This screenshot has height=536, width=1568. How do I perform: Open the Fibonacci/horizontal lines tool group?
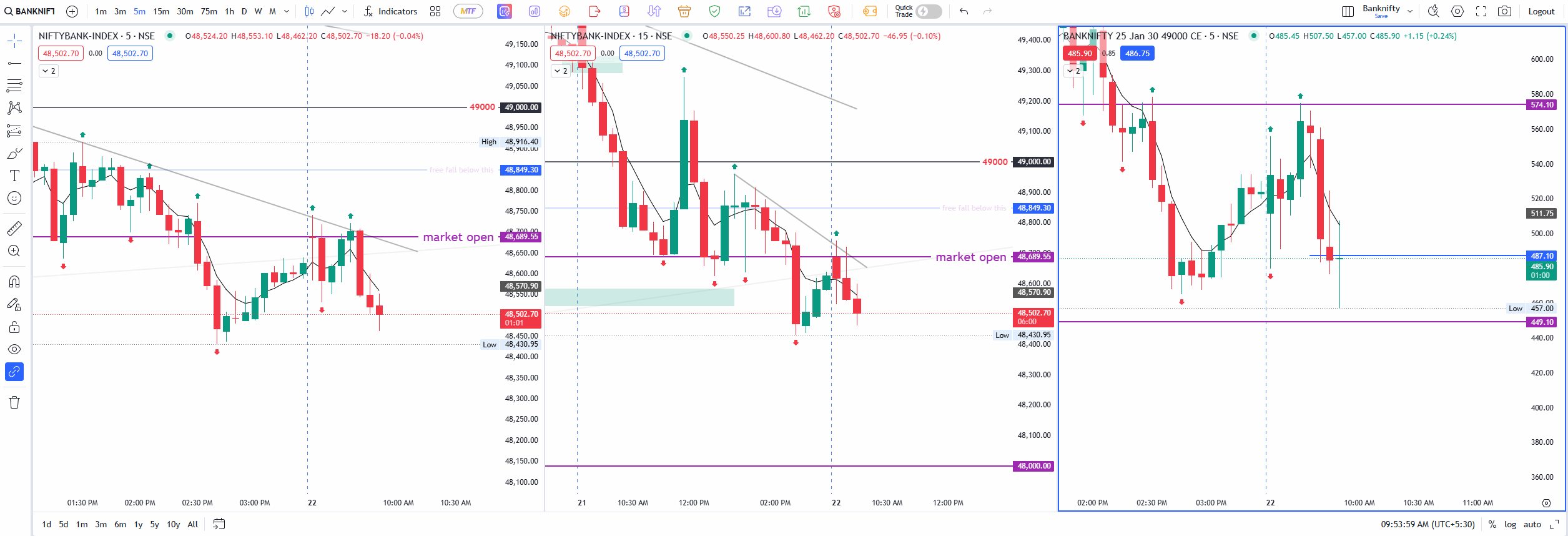tap(14, 86)
